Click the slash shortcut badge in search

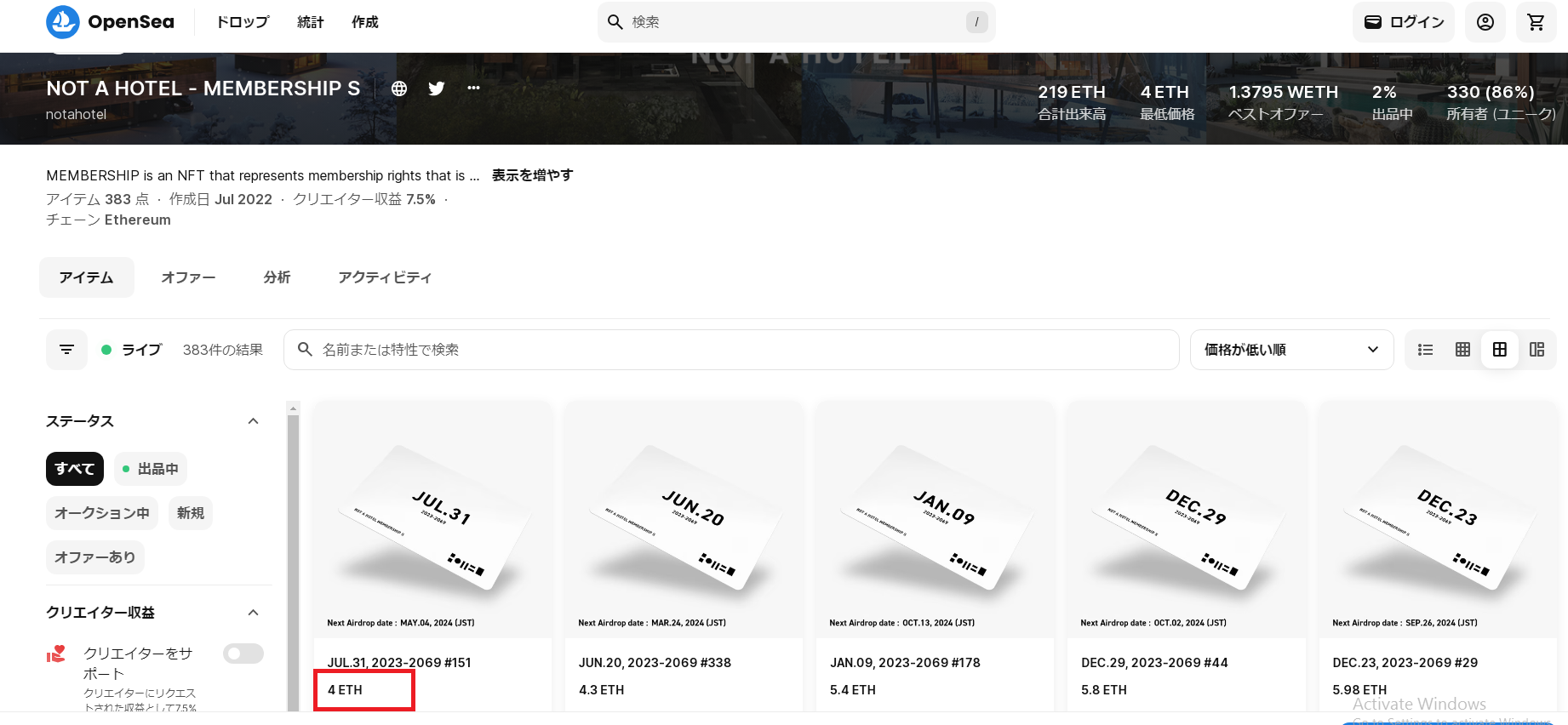pos(976,22)
